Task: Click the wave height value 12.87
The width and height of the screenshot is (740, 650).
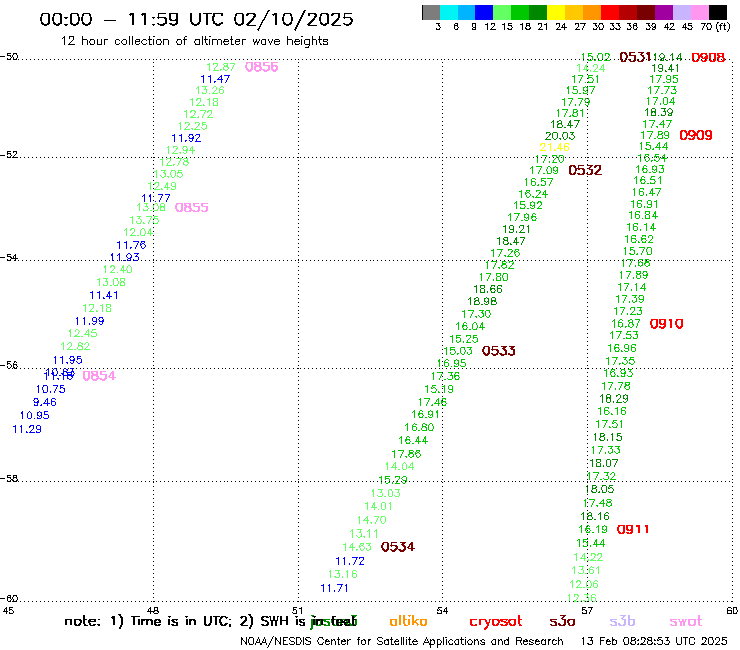Action: 221,67
